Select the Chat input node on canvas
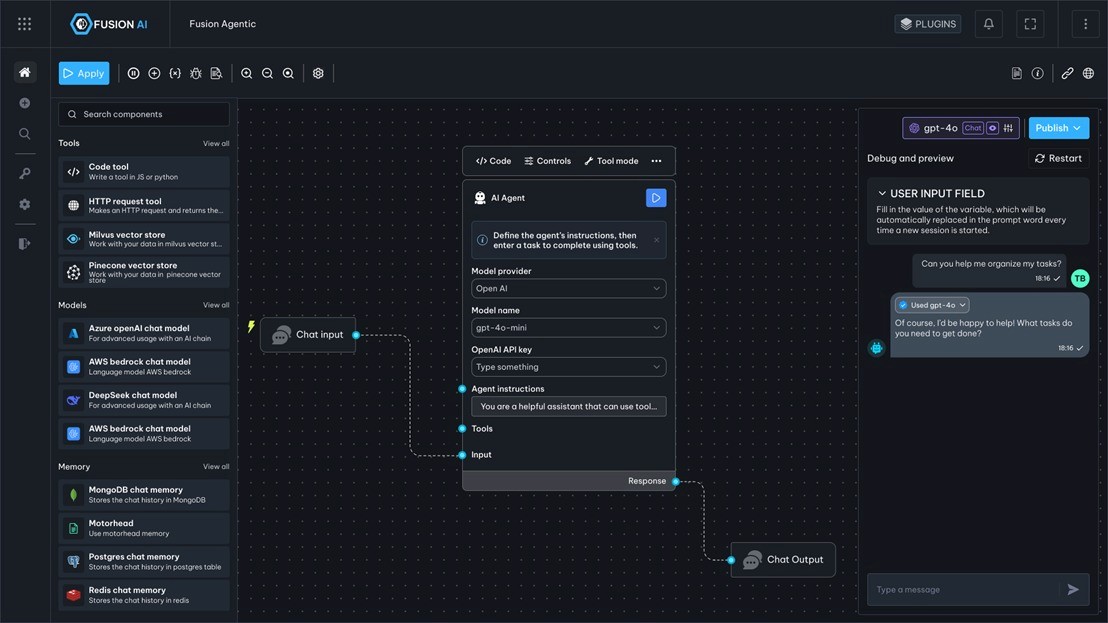Screen dimensions: 1108x623 [x=308, y=335]
